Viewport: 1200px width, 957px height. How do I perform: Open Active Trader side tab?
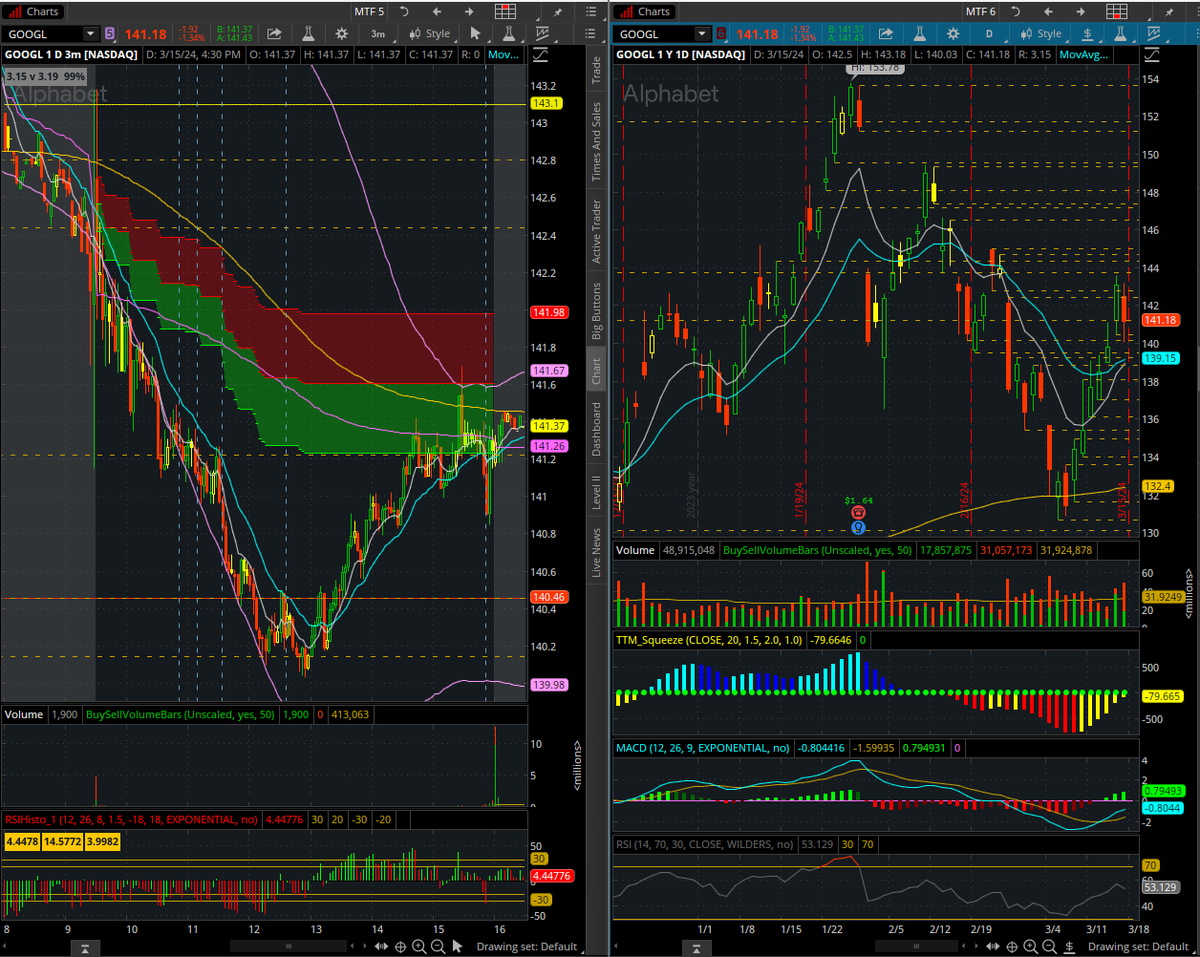click(596, 231)
